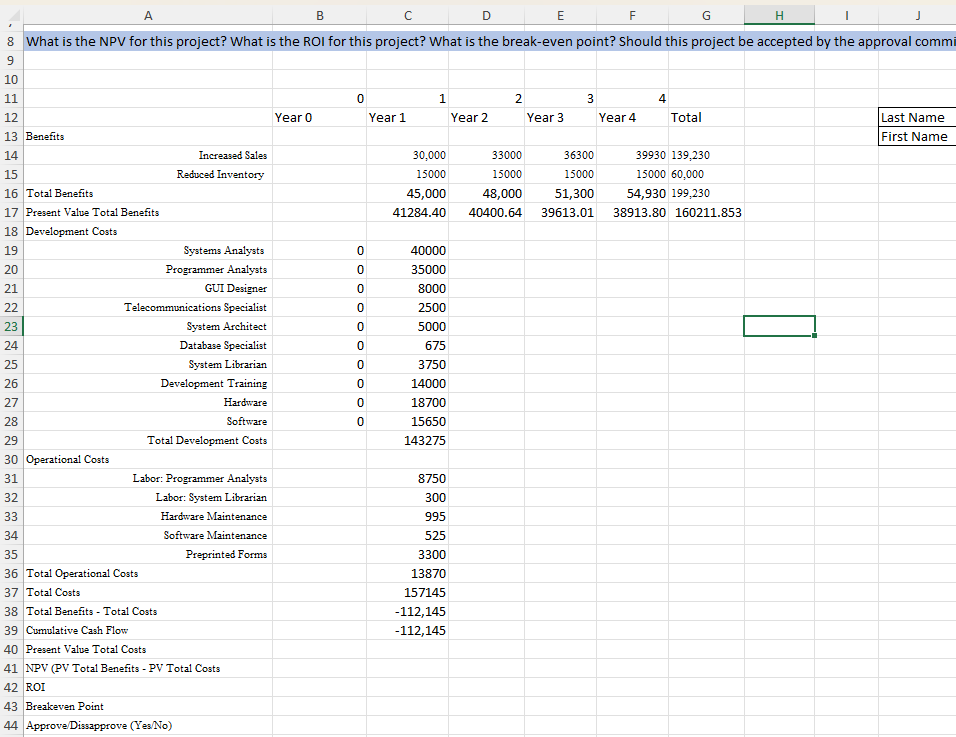Viewport: 956px width, 737px height.
Task: Click the blue question banner in row 8
Action: click(400, 41)
